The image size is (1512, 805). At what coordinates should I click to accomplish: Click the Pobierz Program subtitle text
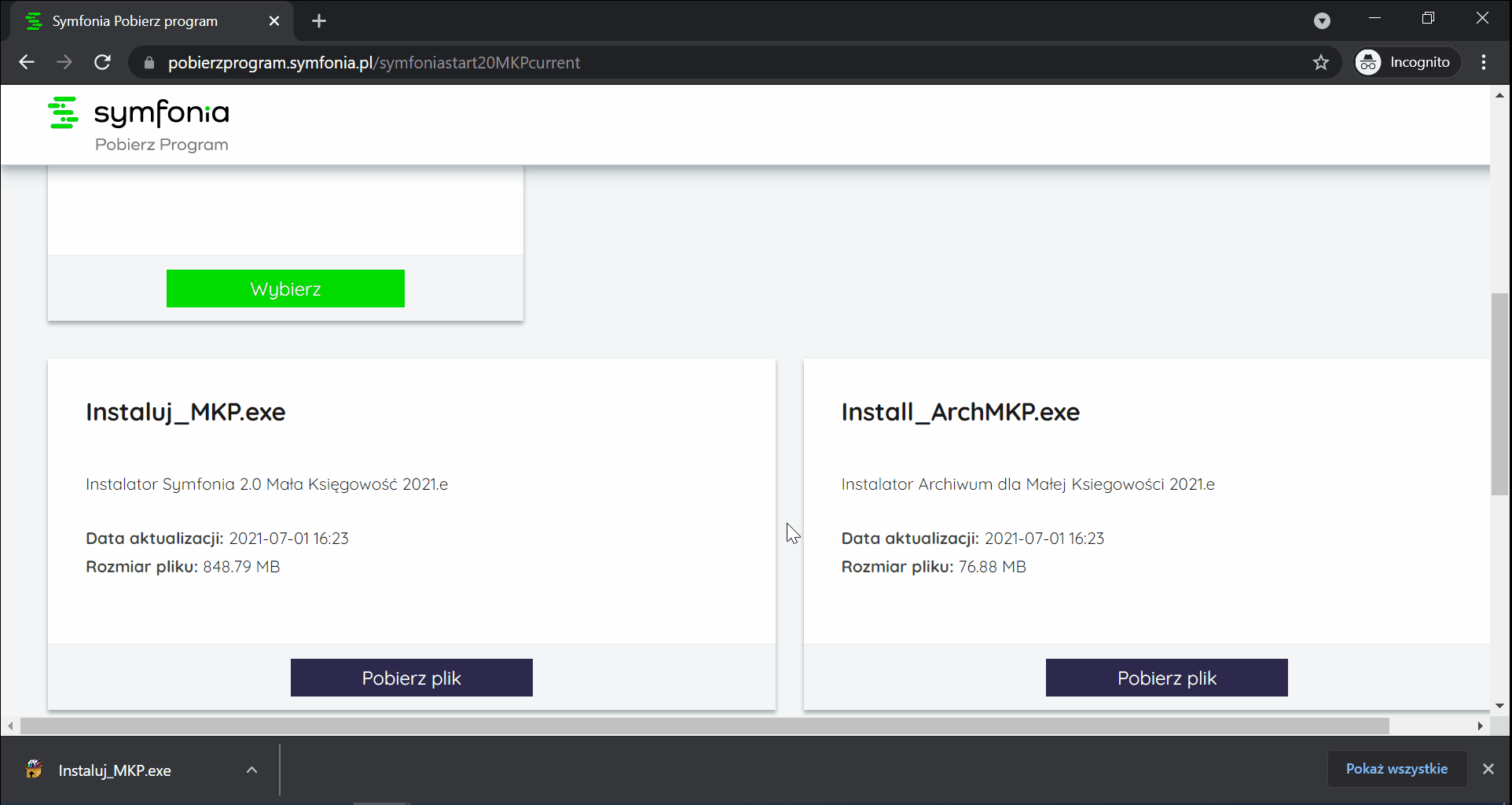click(162, 145)
